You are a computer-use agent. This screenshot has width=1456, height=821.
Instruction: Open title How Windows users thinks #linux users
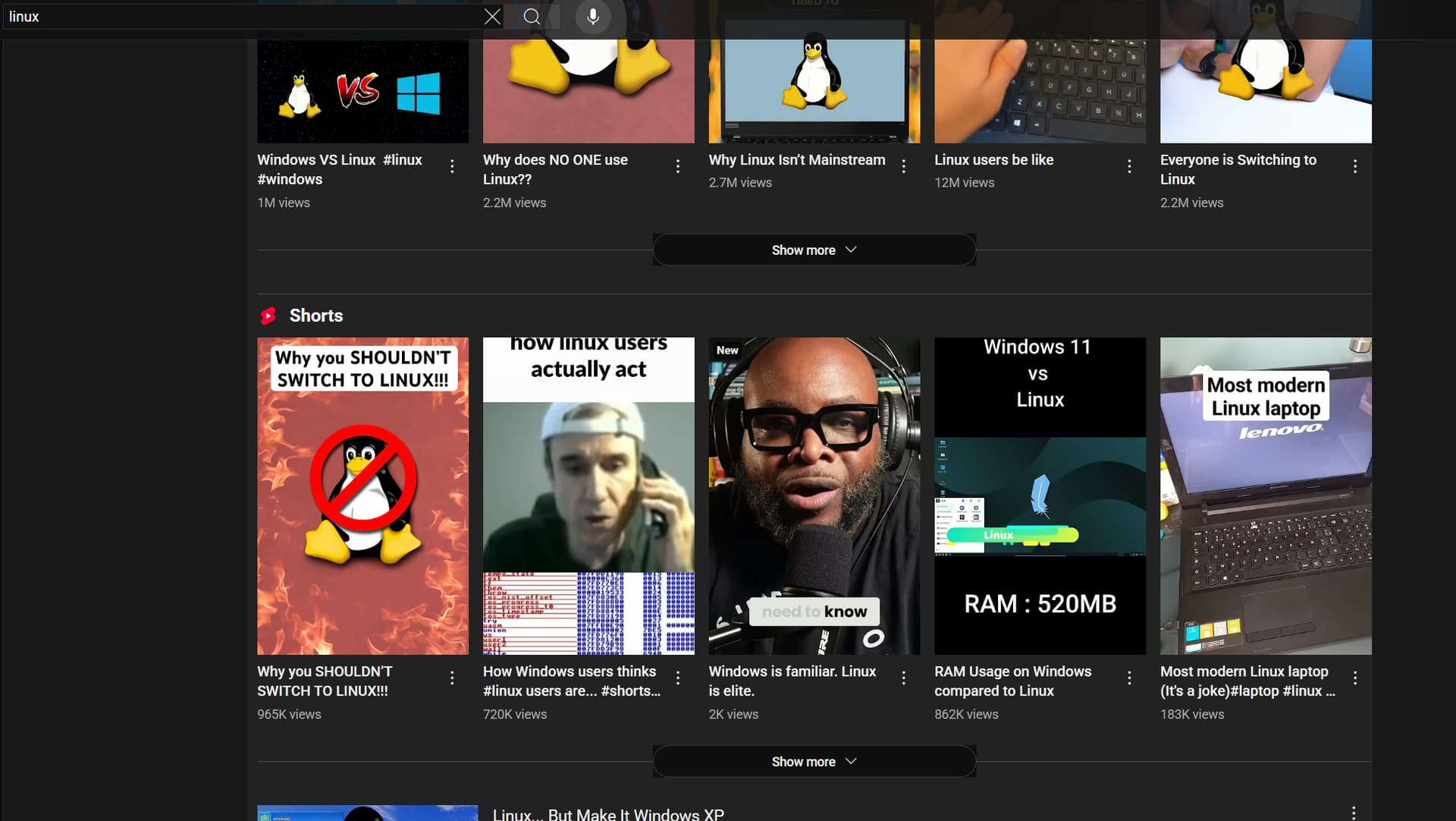point(572,681)
